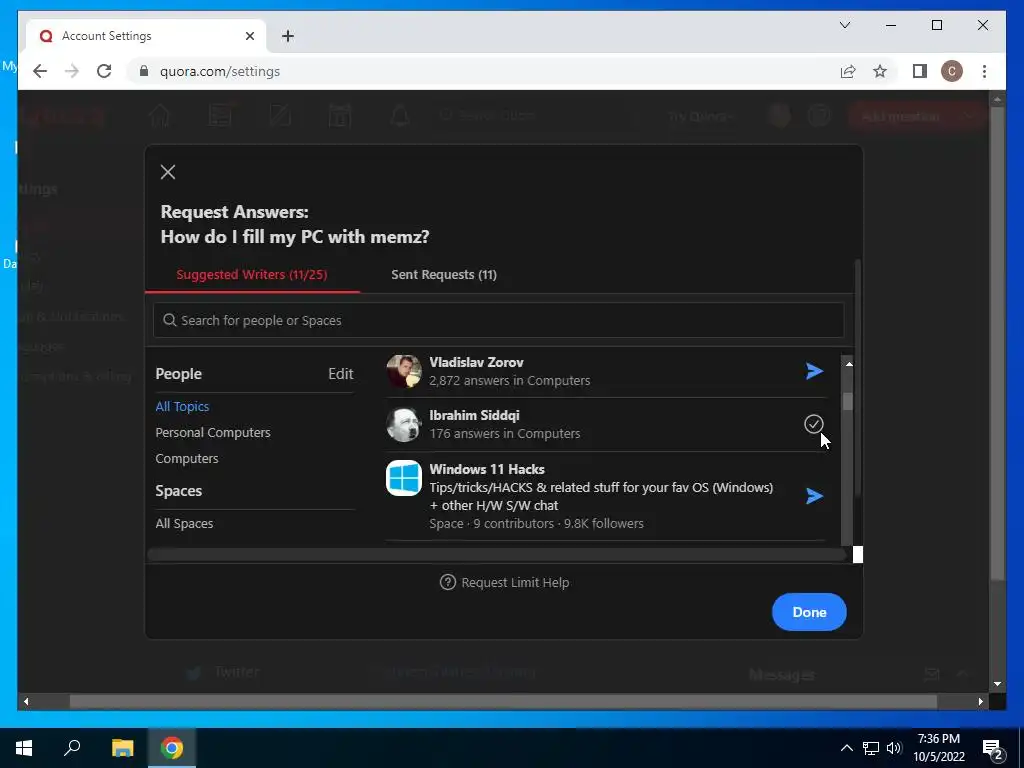The height and width of the screenshot is (768, 1024).
Task: Show hidden system tray icons
Action: point(846,748)
